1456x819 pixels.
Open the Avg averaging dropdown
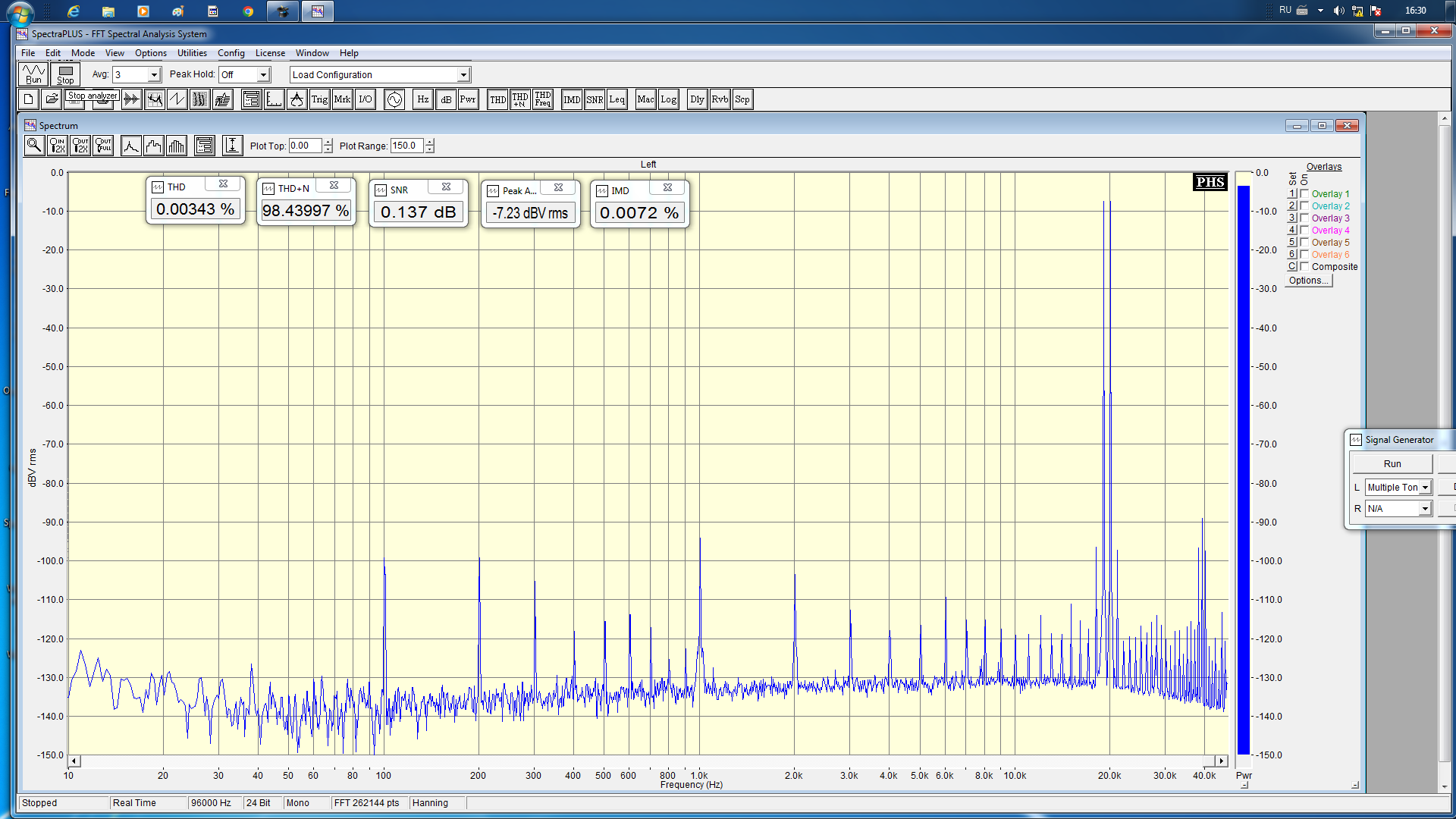(x=154, y=75)
